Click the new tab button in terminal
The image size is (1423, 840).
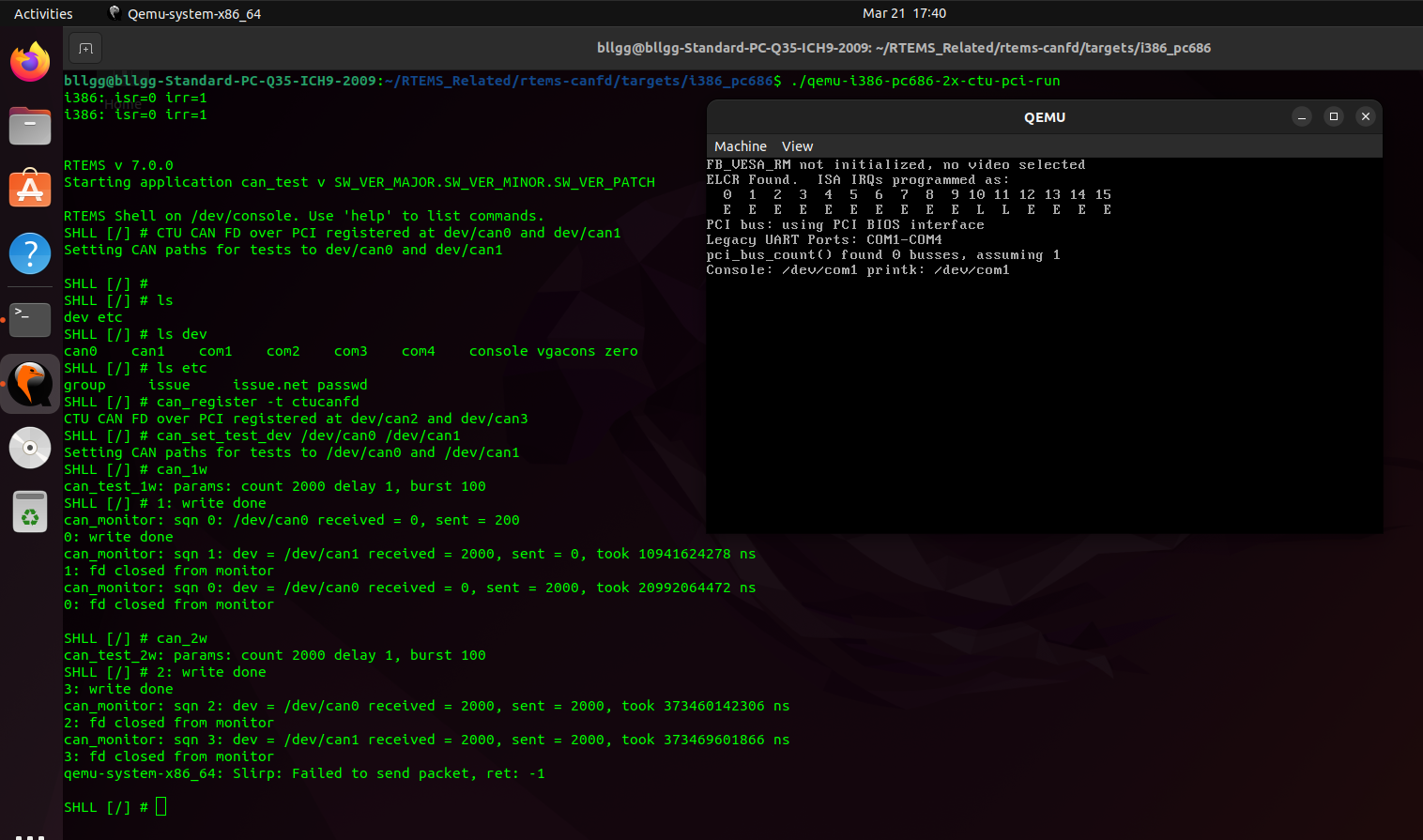point(85,49)
